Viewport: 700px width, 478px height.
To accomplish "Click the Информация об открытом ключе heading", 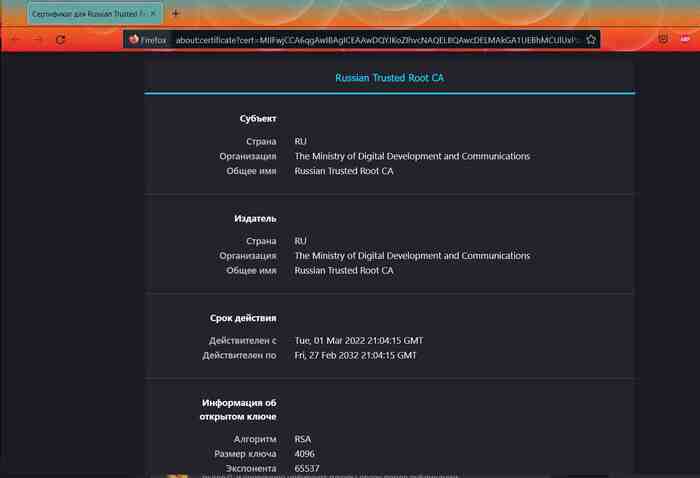I will pos(238,410).
